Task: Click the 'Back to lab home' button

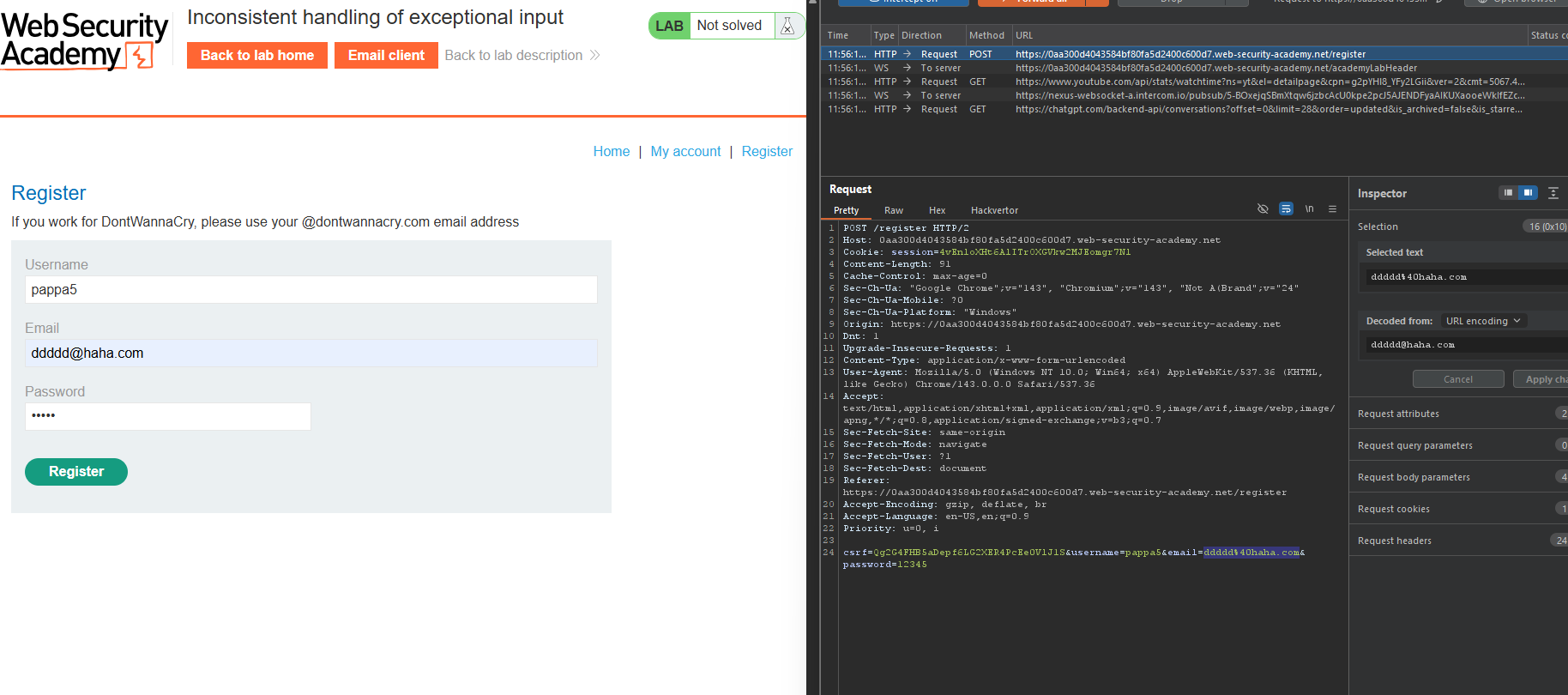Action: (257, 55)
